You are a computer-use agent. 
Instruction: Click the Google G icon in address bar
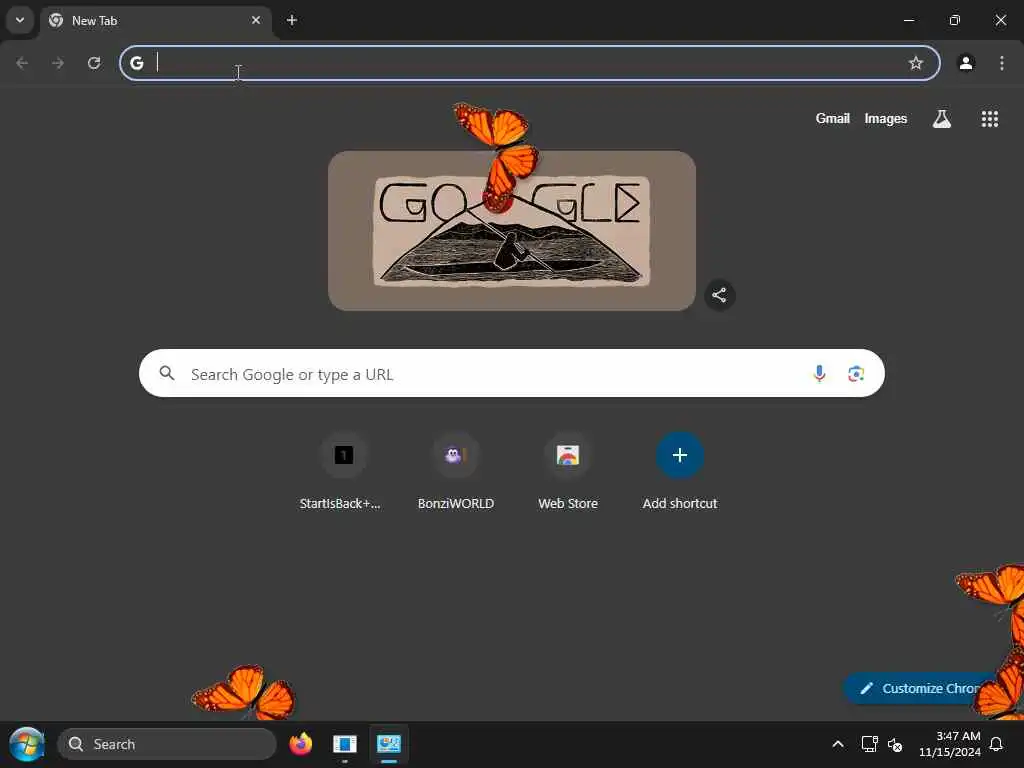tap(136, 63)
